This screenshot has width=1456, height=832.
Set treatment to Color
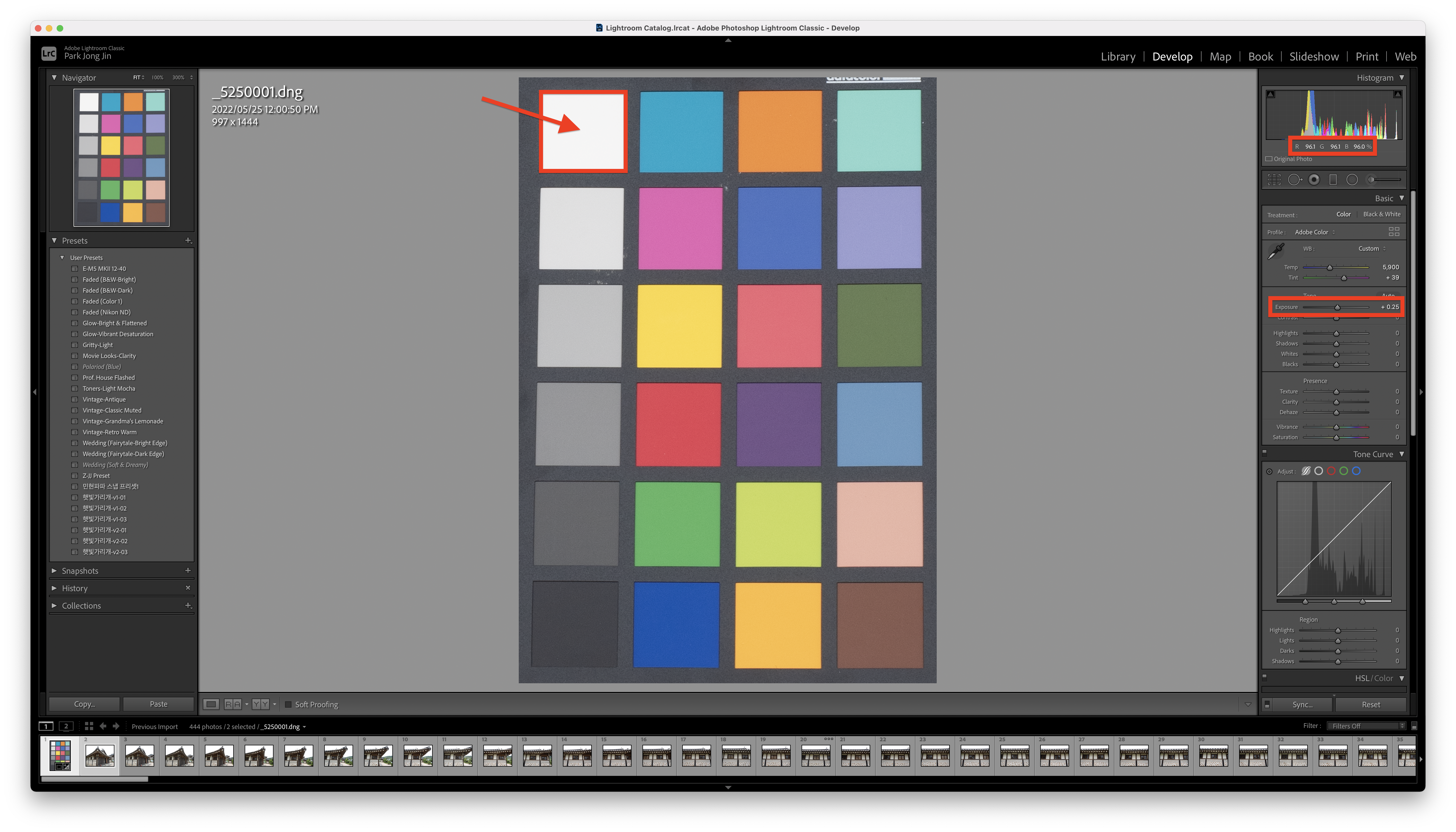[1343, 214]
